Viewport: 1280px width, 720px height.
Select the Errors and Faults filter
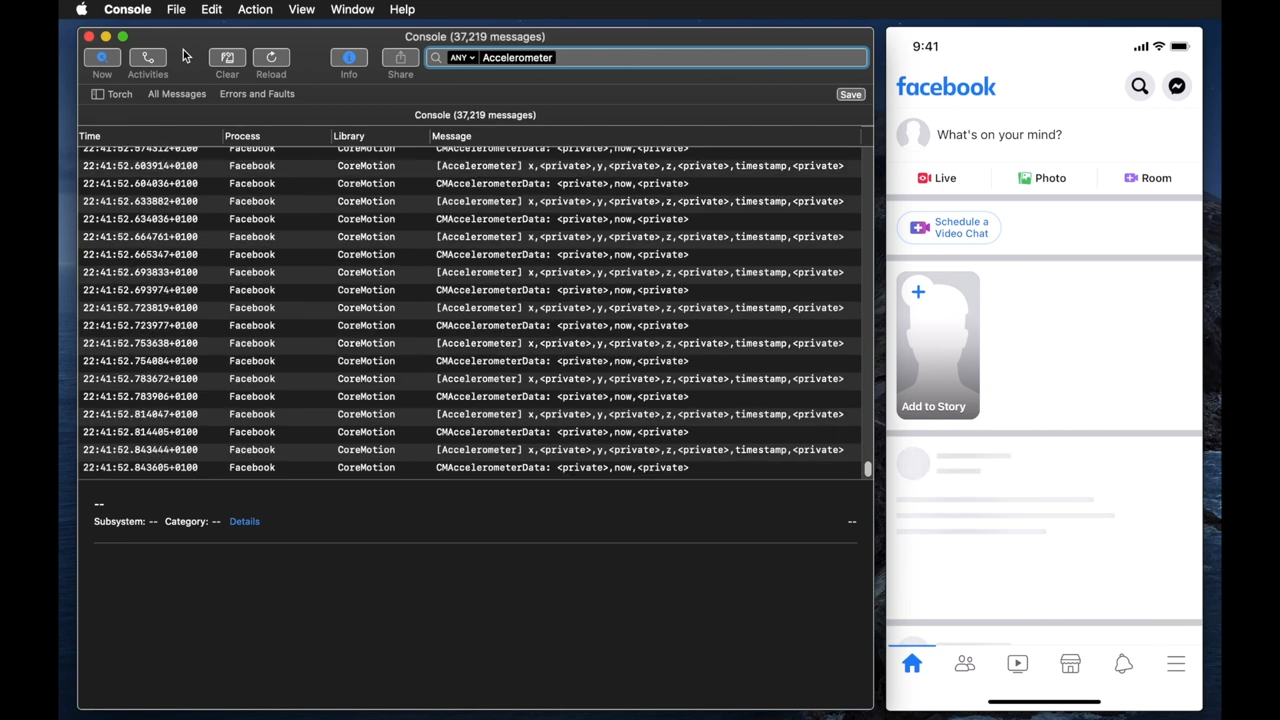click(x=257, y=94)
